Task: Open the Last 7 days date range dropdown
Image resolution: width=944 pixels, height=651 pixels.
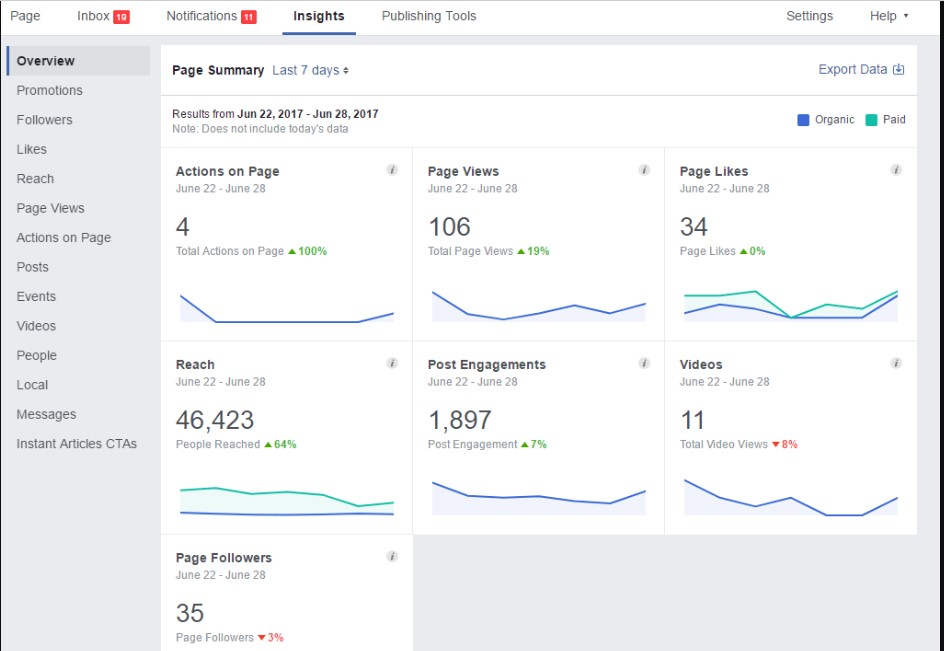Action: tap(311, 70)
